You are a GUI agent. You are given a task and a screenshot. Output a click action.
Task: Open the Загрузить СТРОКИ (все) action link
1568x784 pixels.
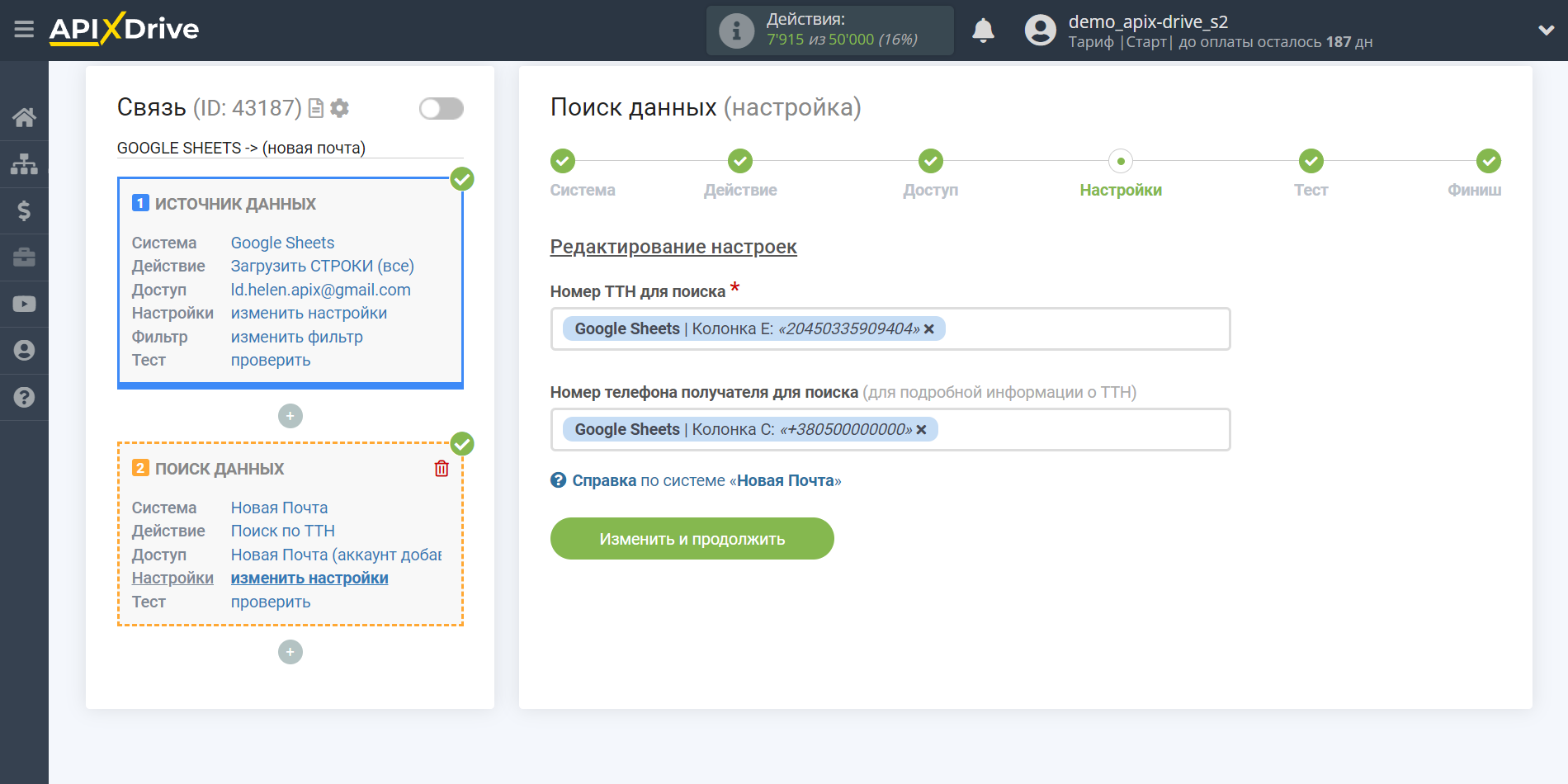[322, 266]
